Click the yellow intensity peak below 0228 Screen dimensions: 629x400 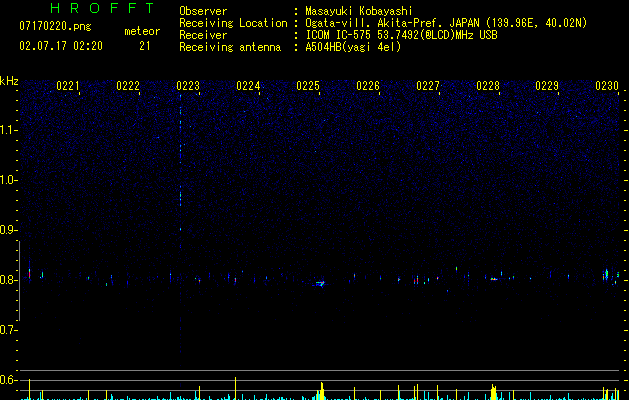493,392
